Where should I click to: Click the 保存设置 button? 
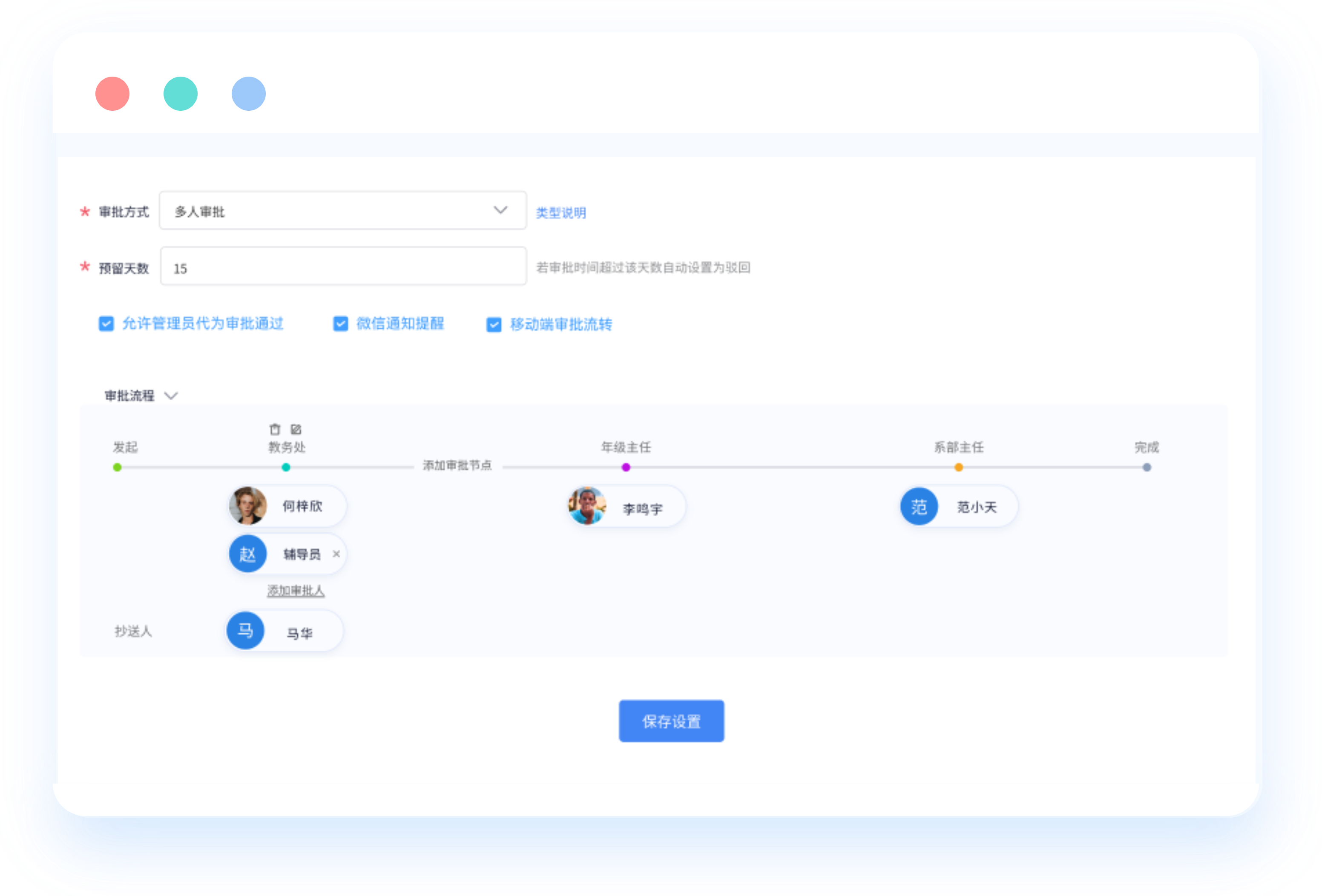(671, 721)
